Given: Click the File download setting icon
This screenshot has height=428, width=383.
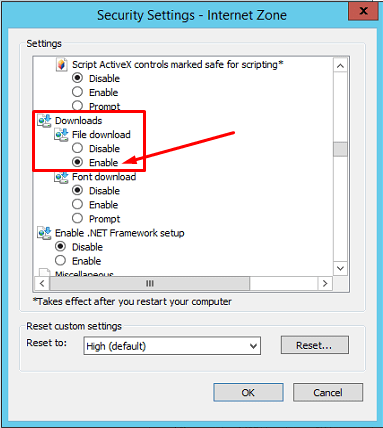Looking at the screenshot, I should coord(62,135).
